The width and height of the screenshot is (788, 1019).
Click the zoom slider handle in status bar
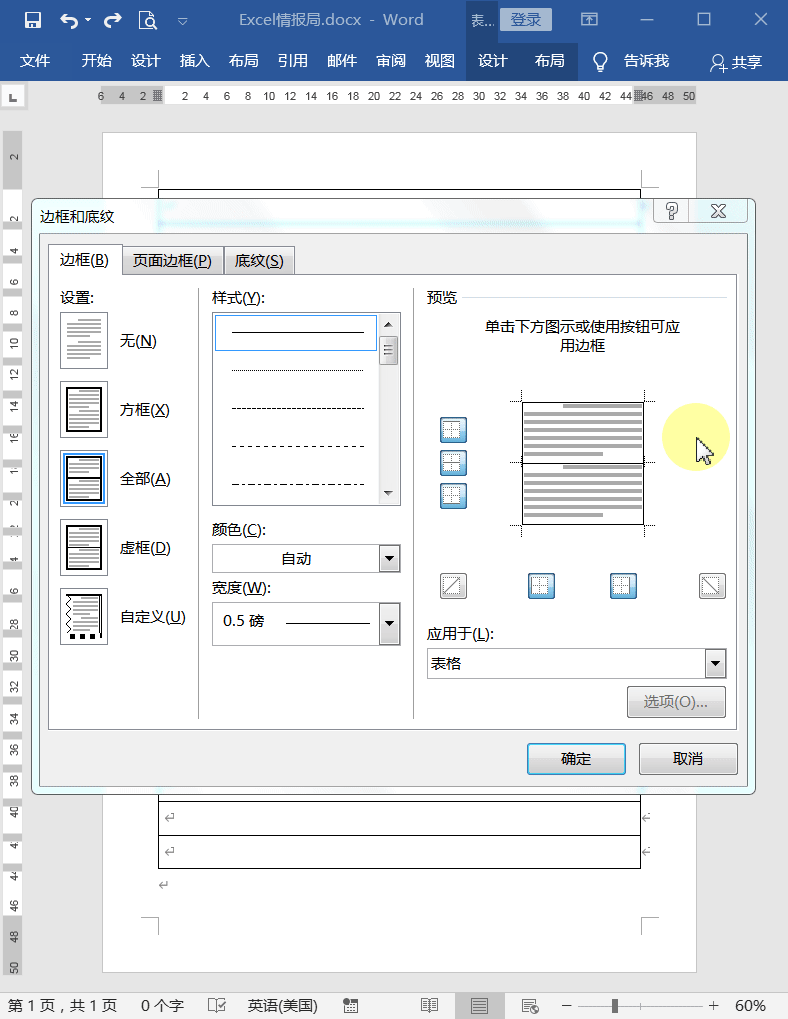pos(615,1006)
